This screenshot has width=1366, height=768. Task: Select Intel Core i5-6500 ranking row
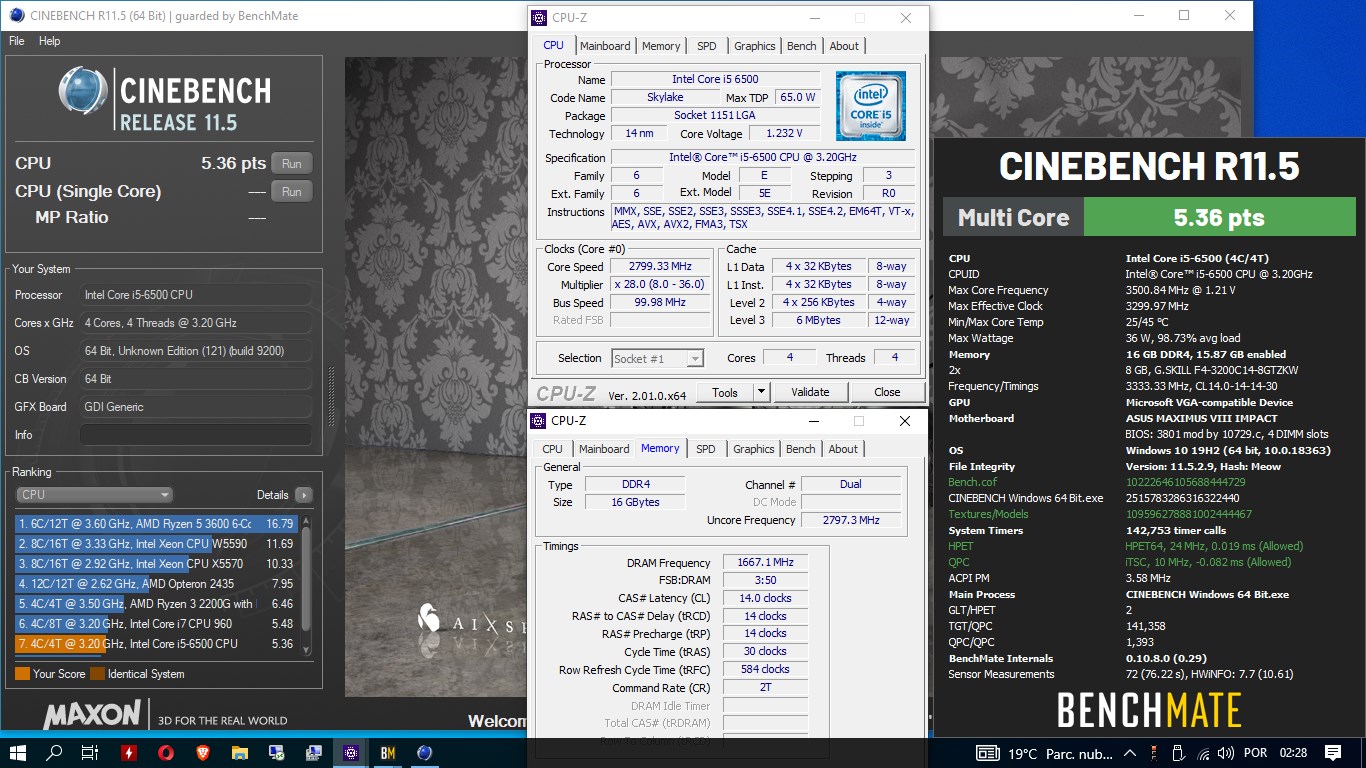[x=156, y=644]
